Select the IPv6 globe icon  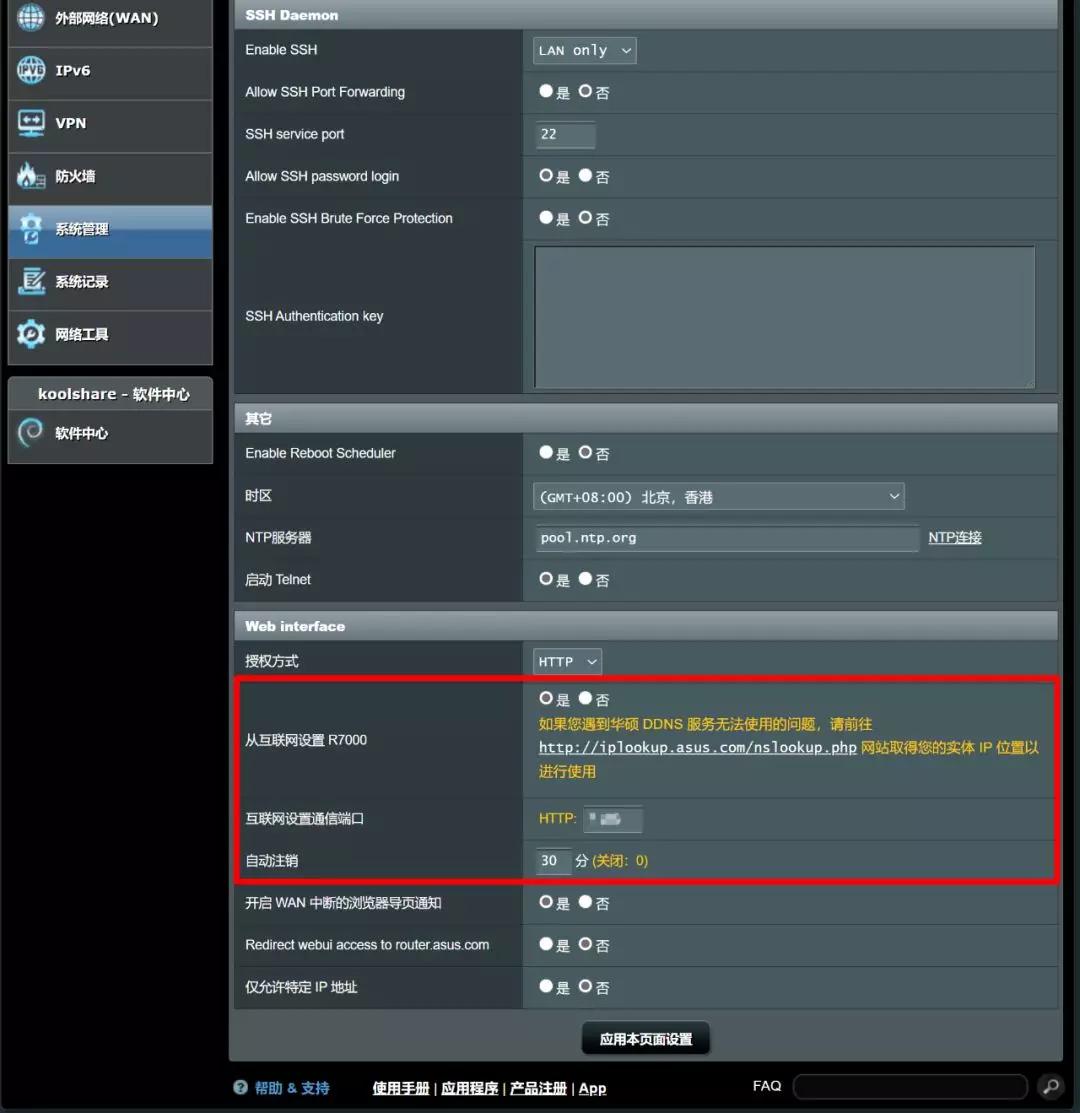(30, 71)
